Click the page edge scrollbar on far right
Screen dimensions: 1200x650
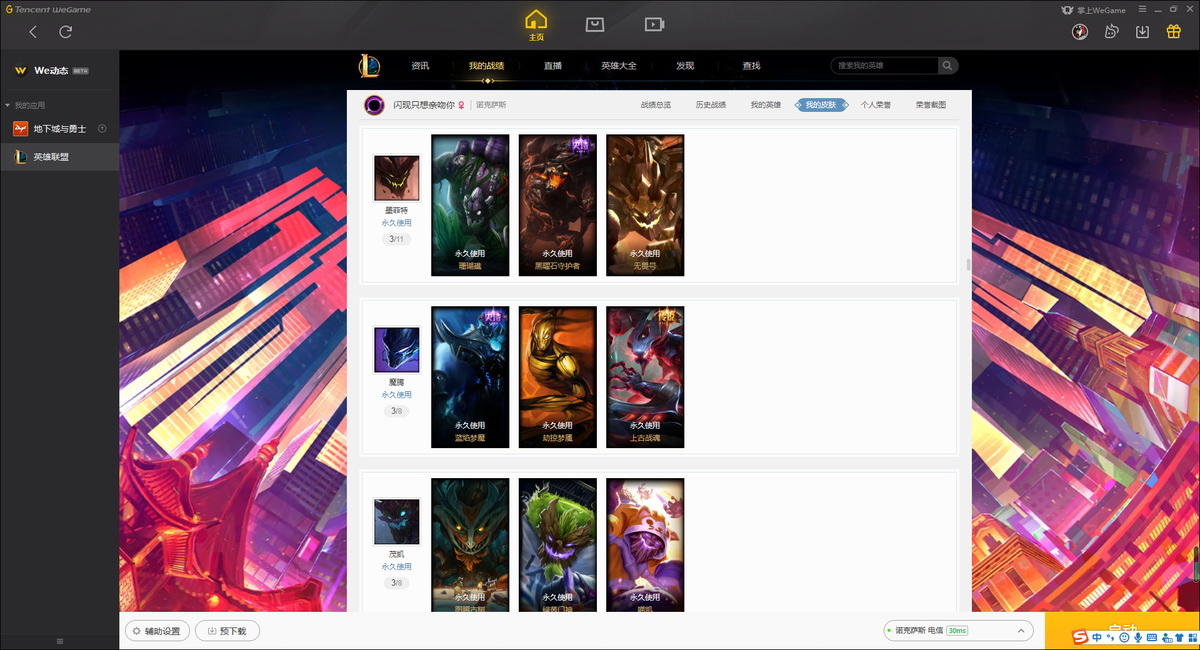click(x=1197, y=565)
